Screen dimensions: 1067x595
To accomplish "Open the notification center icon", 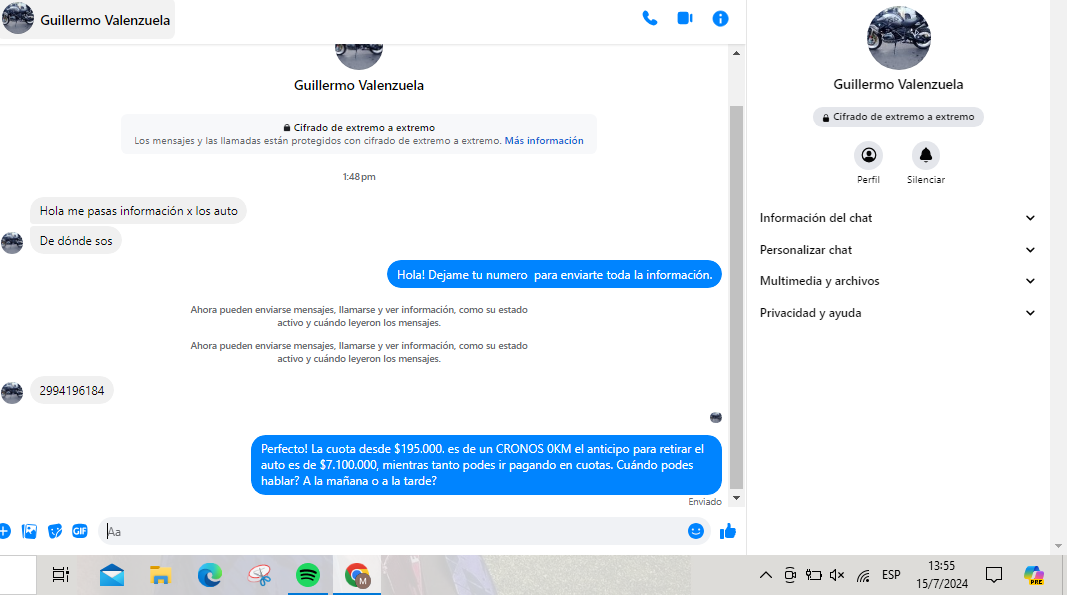I will coord(994,575).
